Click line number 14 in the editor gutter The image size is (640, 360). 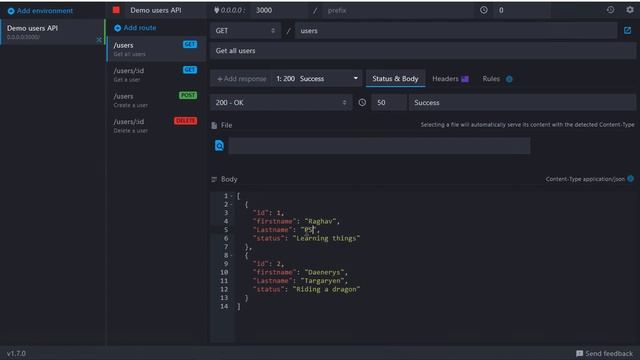224,307
